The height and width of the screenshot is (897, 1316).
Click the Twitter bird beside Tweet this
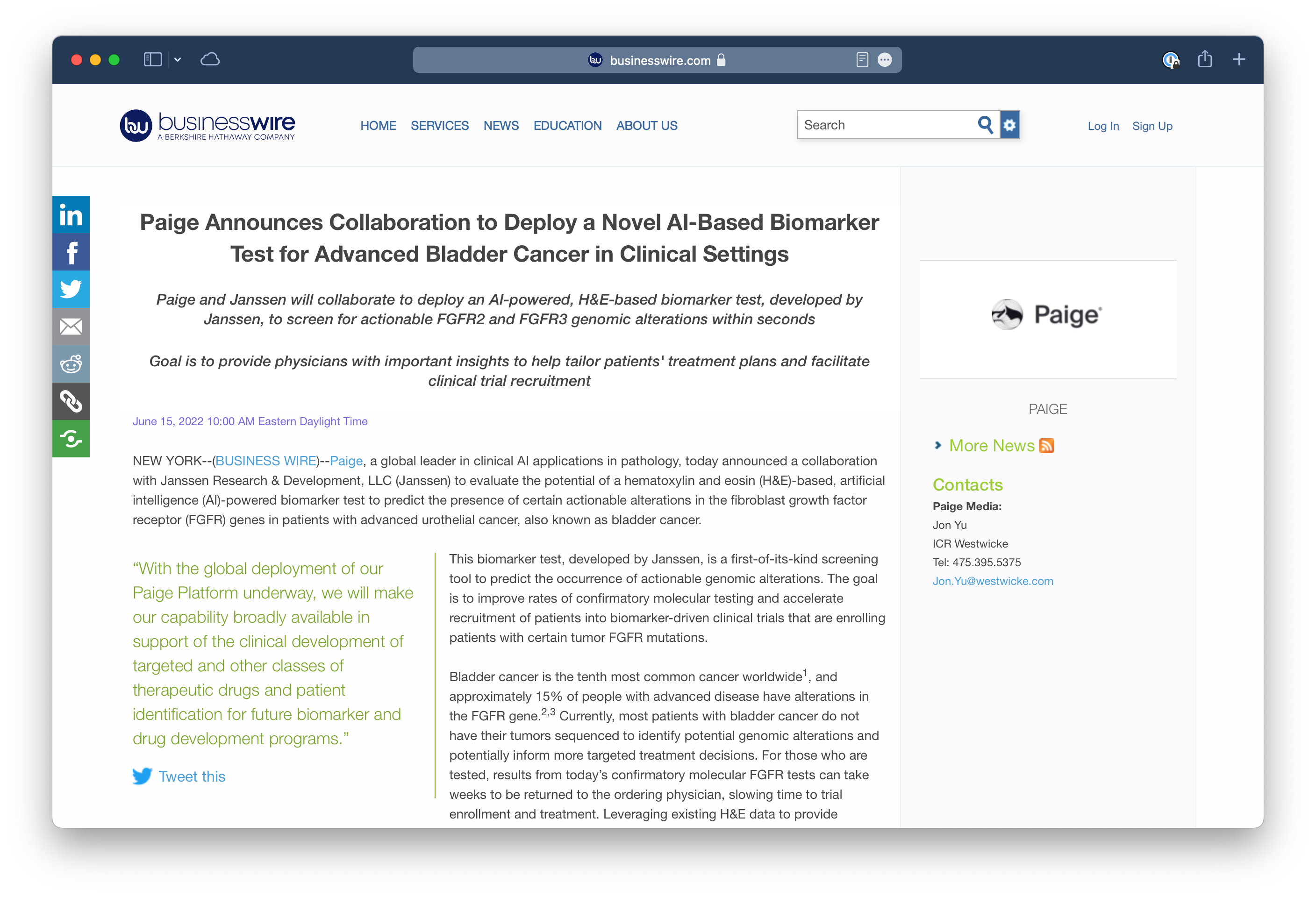[x=142, y=776]
